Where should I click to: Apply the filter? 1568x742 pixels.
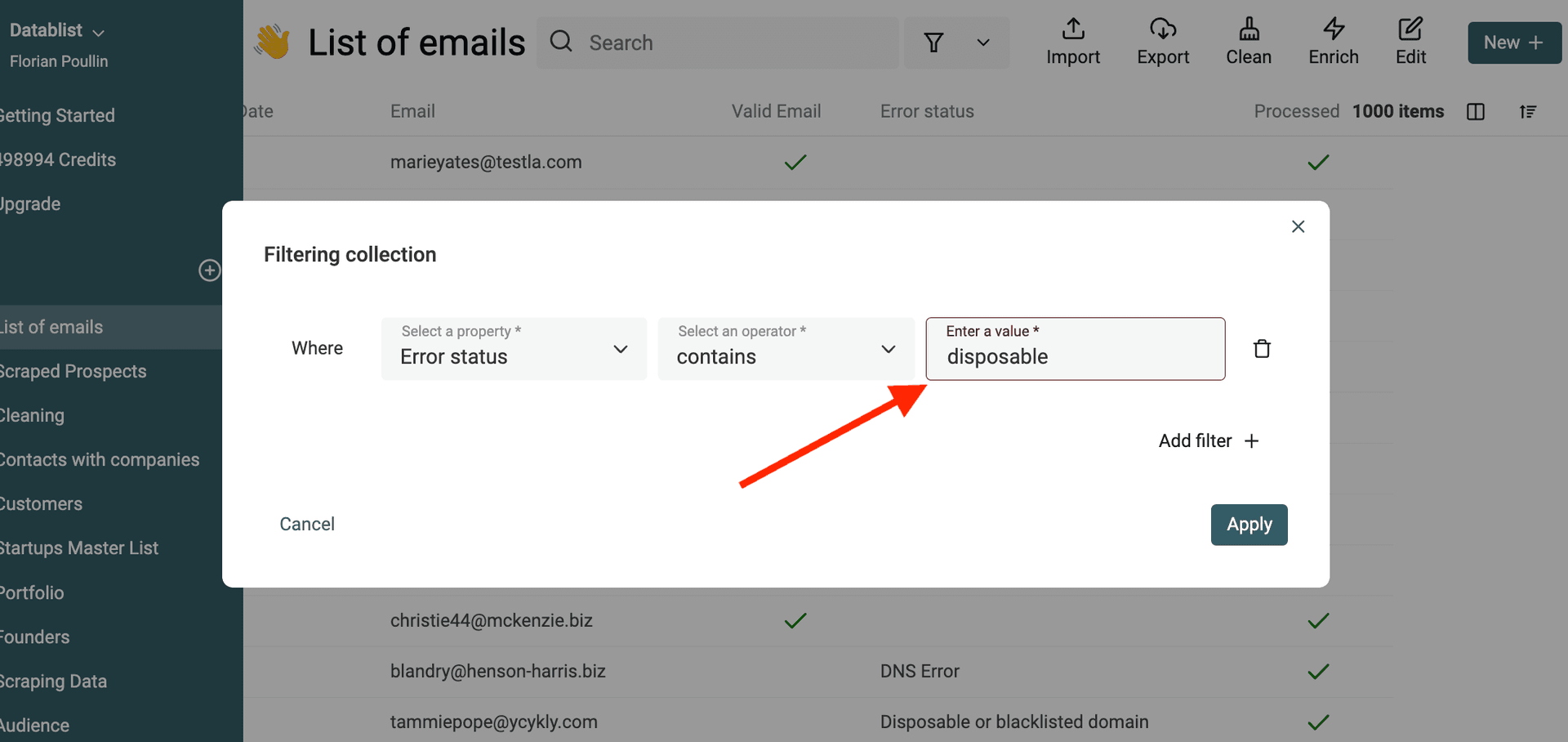[x=1249, y=525]
